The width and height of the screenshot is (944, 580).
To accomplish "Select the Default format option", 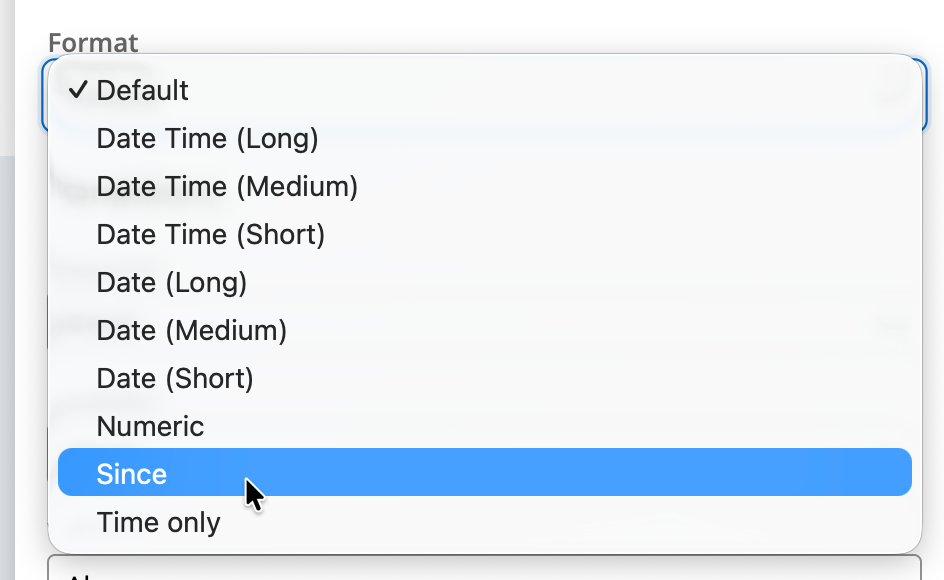I will click(142, 90).
